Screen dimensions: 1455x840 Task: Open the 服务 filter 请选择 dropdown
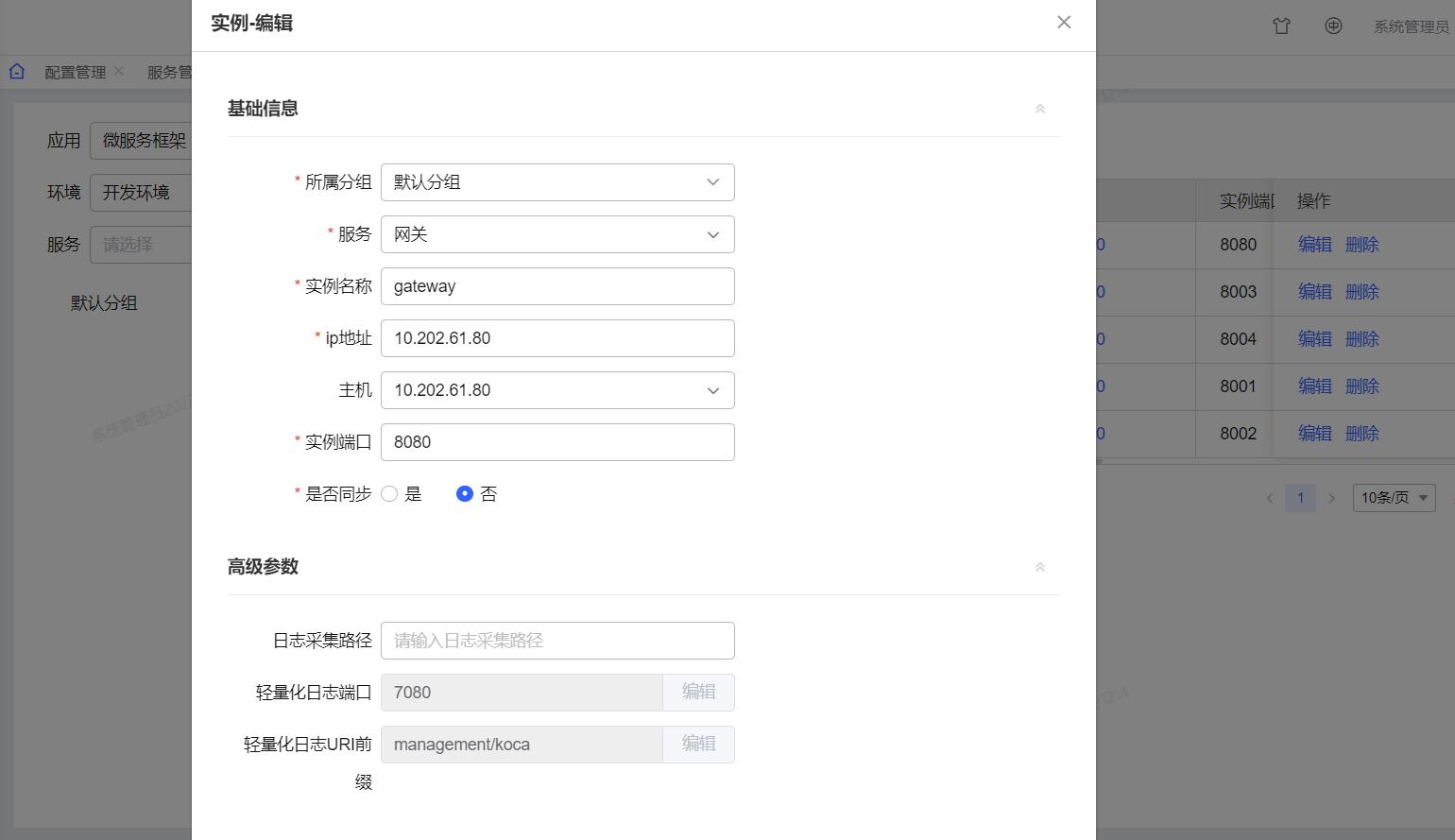[x=142, y=245]
